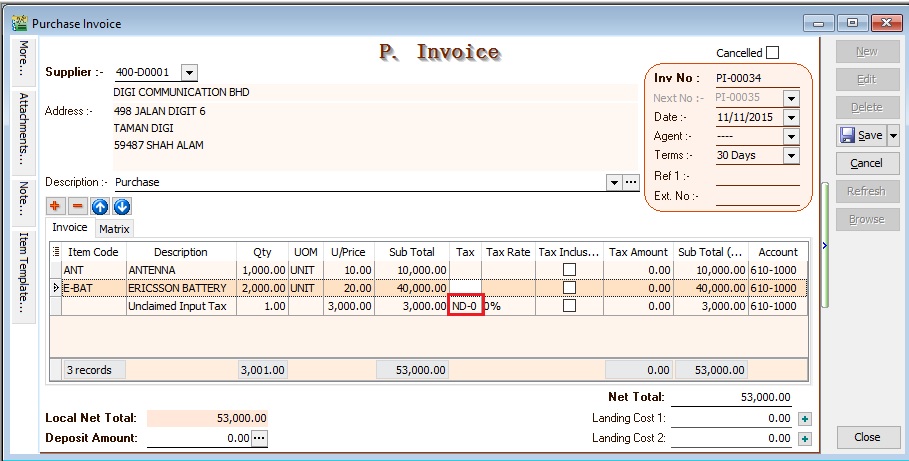
Task: Click the plus icon beside Landing Cost 2
Action: pyautogui.click(x=805, y=438)
